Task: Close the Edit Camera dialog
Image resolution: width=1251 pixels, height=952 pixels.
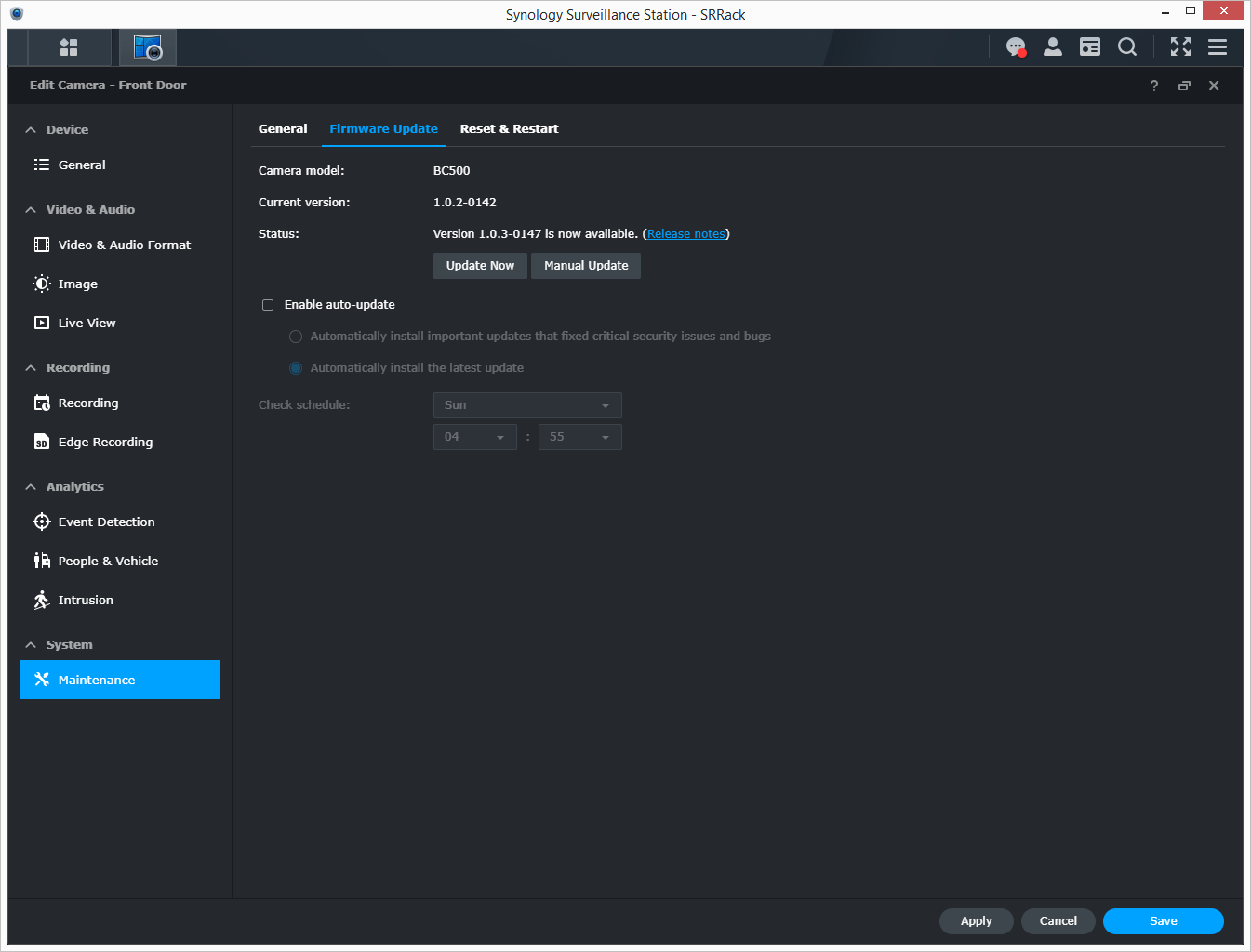Action: click(x=1214, y=86)
